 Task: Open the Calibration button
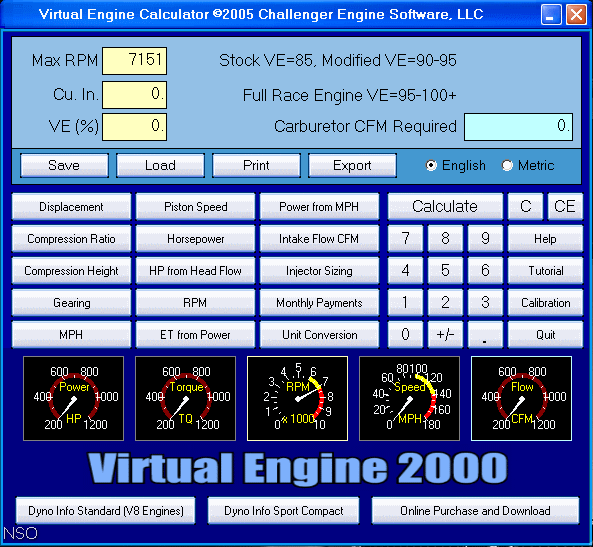[545, 303]
